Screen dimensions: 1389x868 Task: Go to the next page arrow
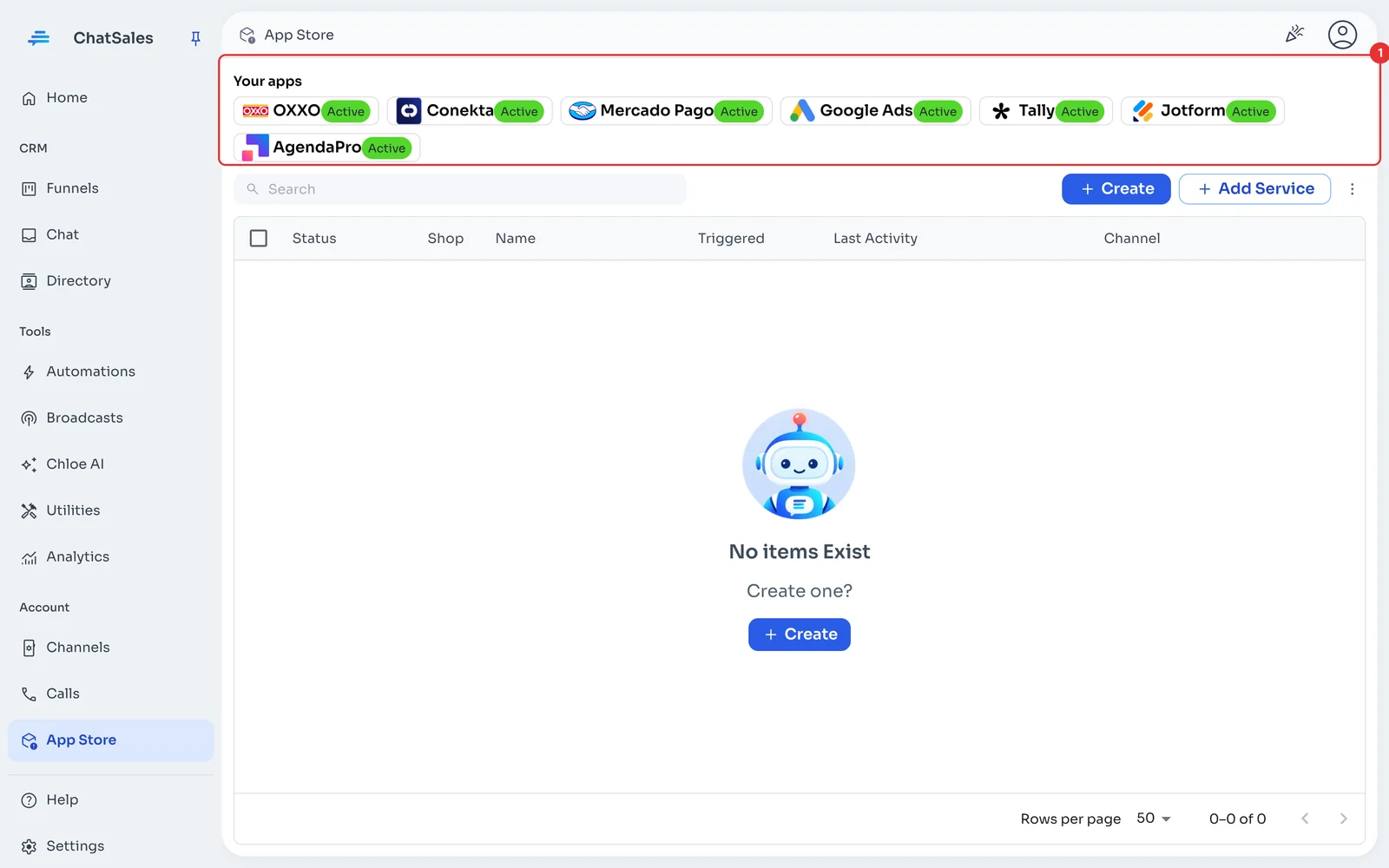point(1343,819)
